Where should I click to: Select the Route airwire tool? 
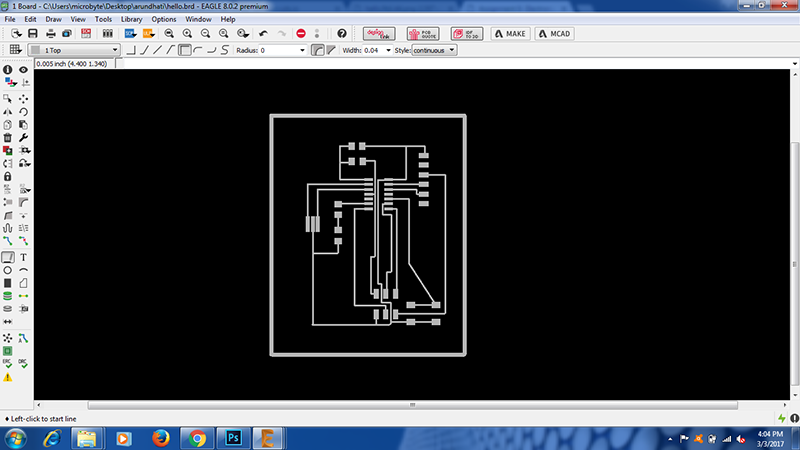point(8,241)
